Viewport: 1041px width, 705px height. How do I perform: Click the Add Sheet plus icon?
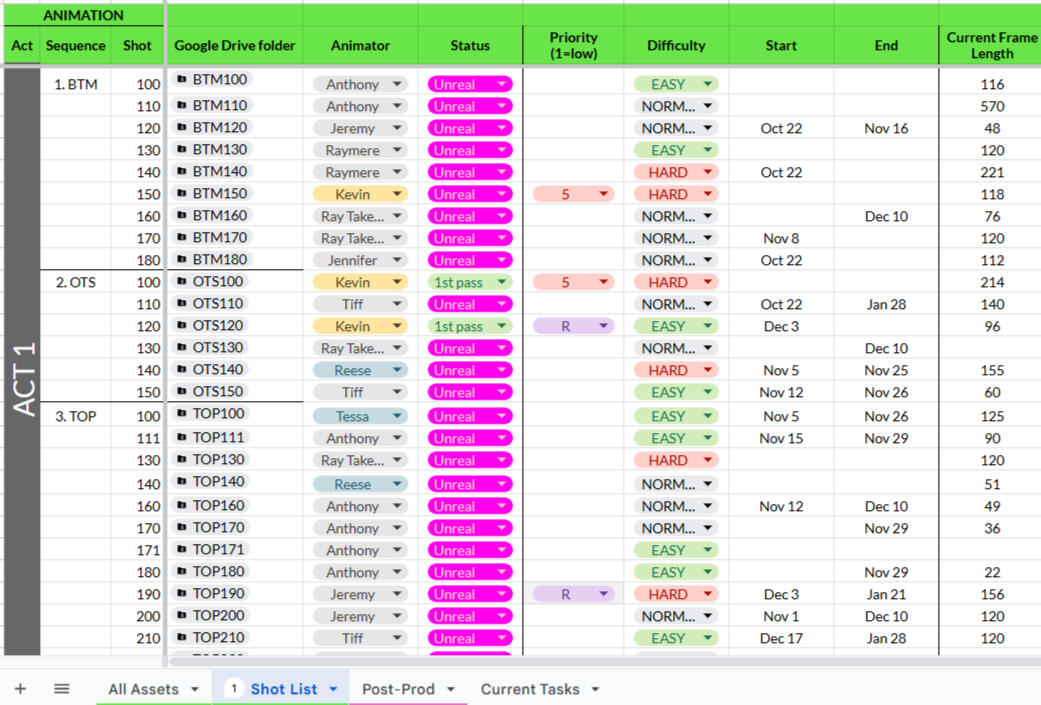20,689
